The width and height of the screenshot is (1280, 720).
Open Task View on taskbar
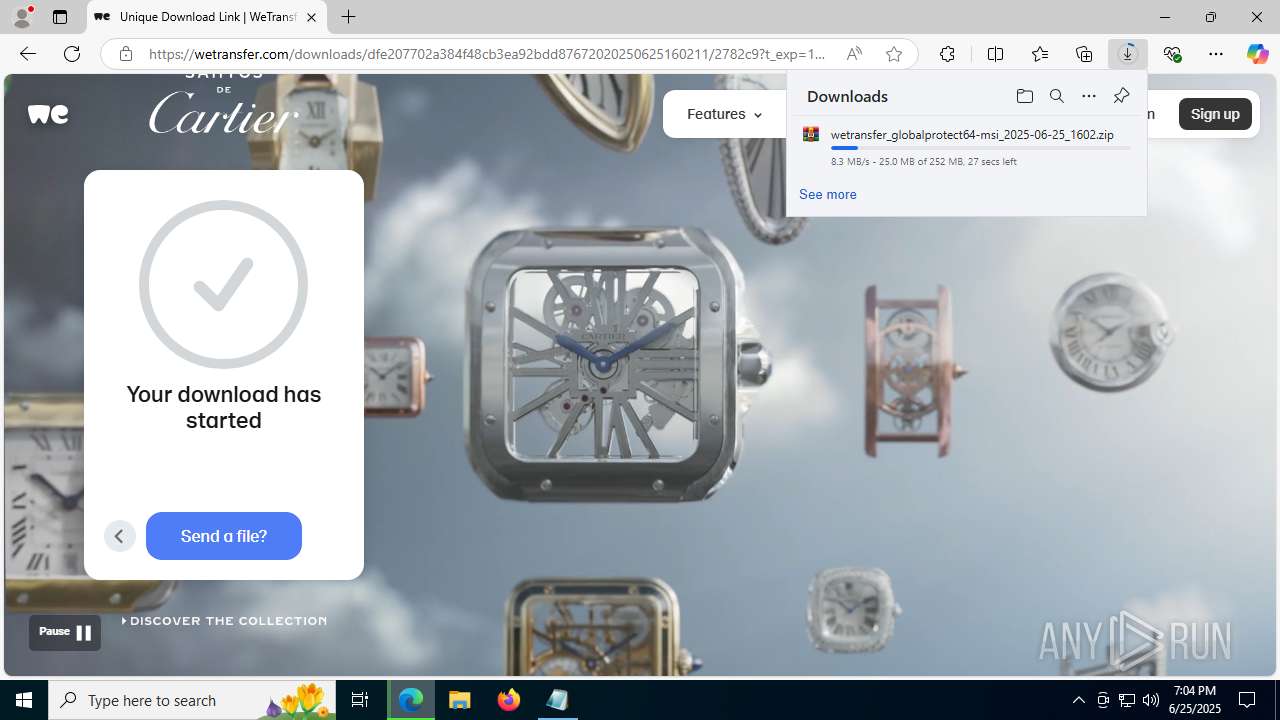[360, 700]
